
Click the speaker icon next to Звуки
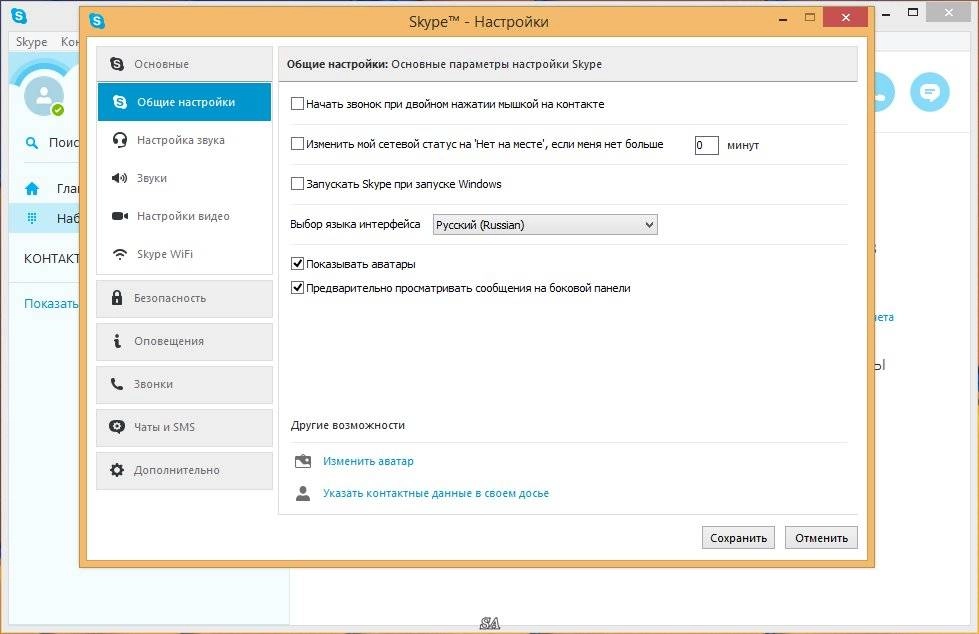click(119, 178)
